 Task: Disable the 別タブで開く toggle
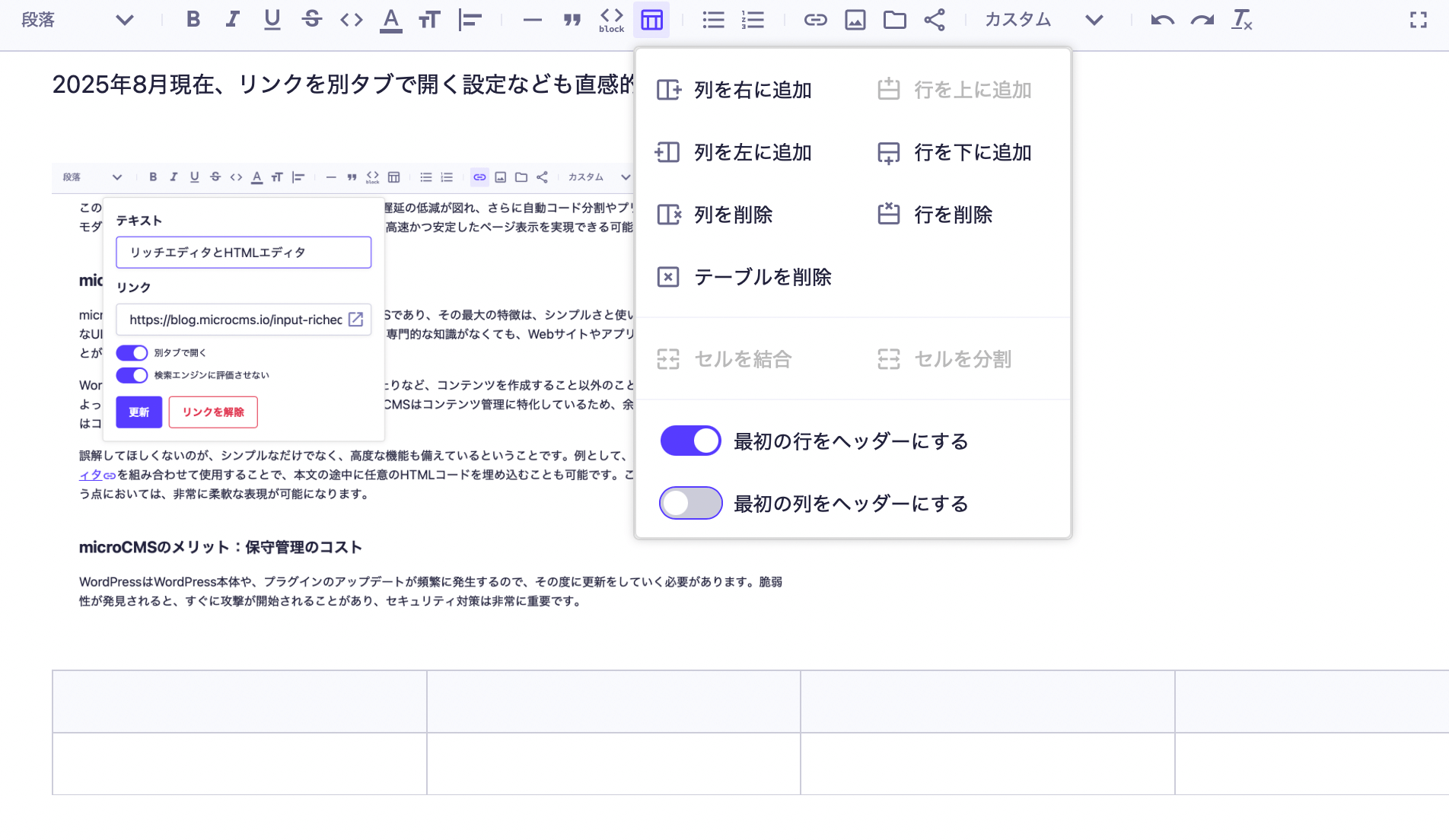(132, 352)
